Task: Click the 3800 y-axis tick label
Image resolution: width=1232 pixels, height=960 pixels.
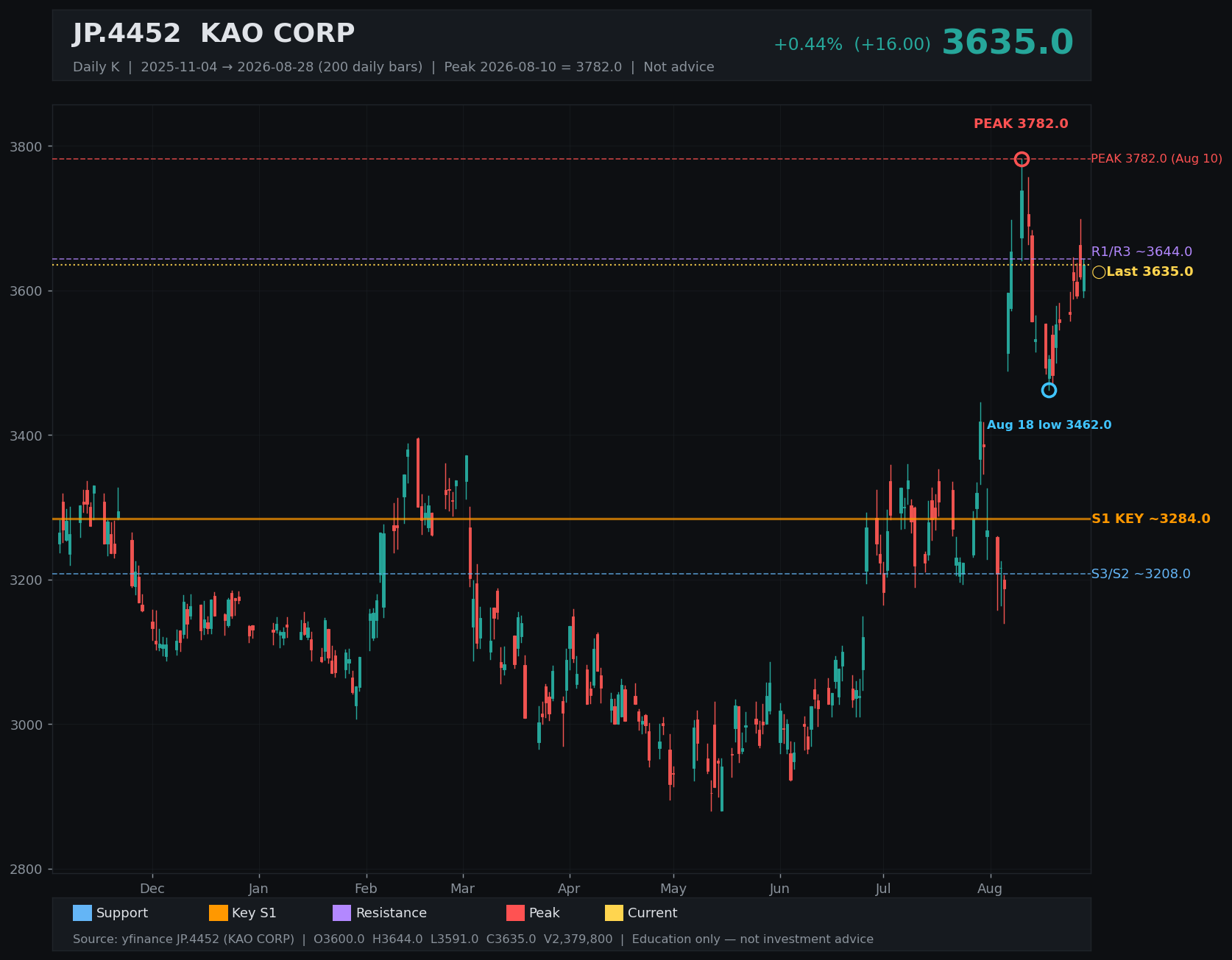Action: click(x=26, y=146)
